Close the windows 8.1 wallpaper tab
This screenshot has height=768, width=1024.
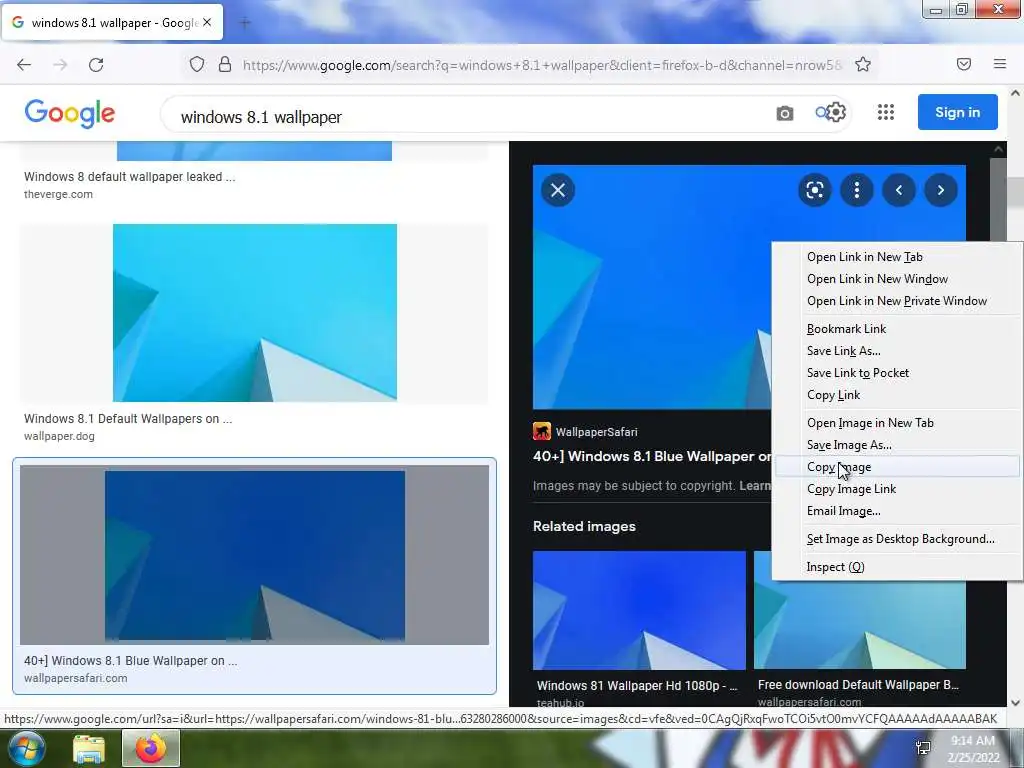coord(207,22)
